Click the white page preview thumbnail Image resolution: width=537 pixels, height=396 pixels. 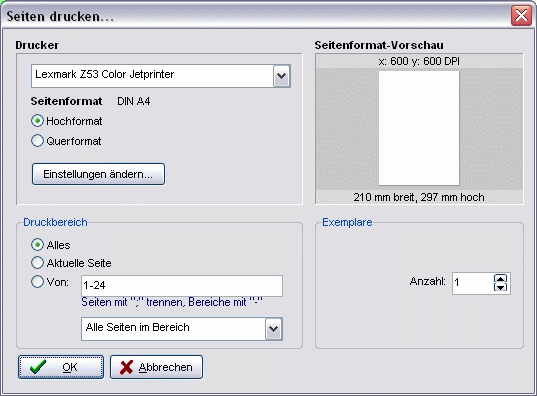coord(419,128)
